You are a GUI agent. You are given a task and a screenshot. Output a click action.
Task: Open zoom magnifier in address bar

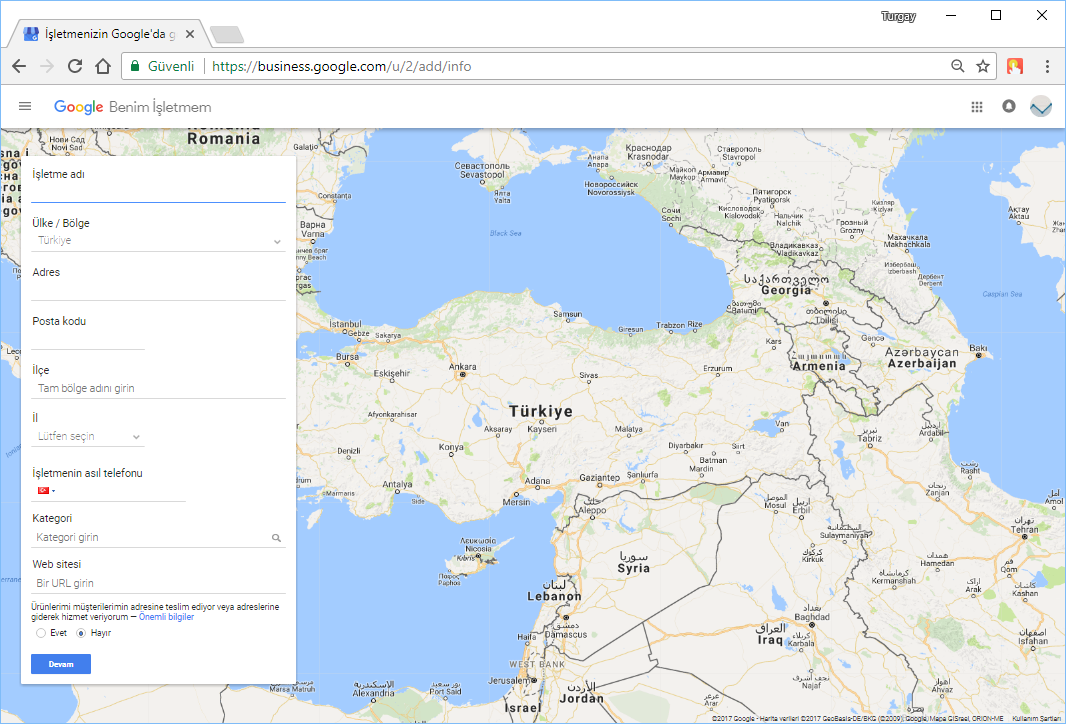pyautogui.click(x=957, y=66)
